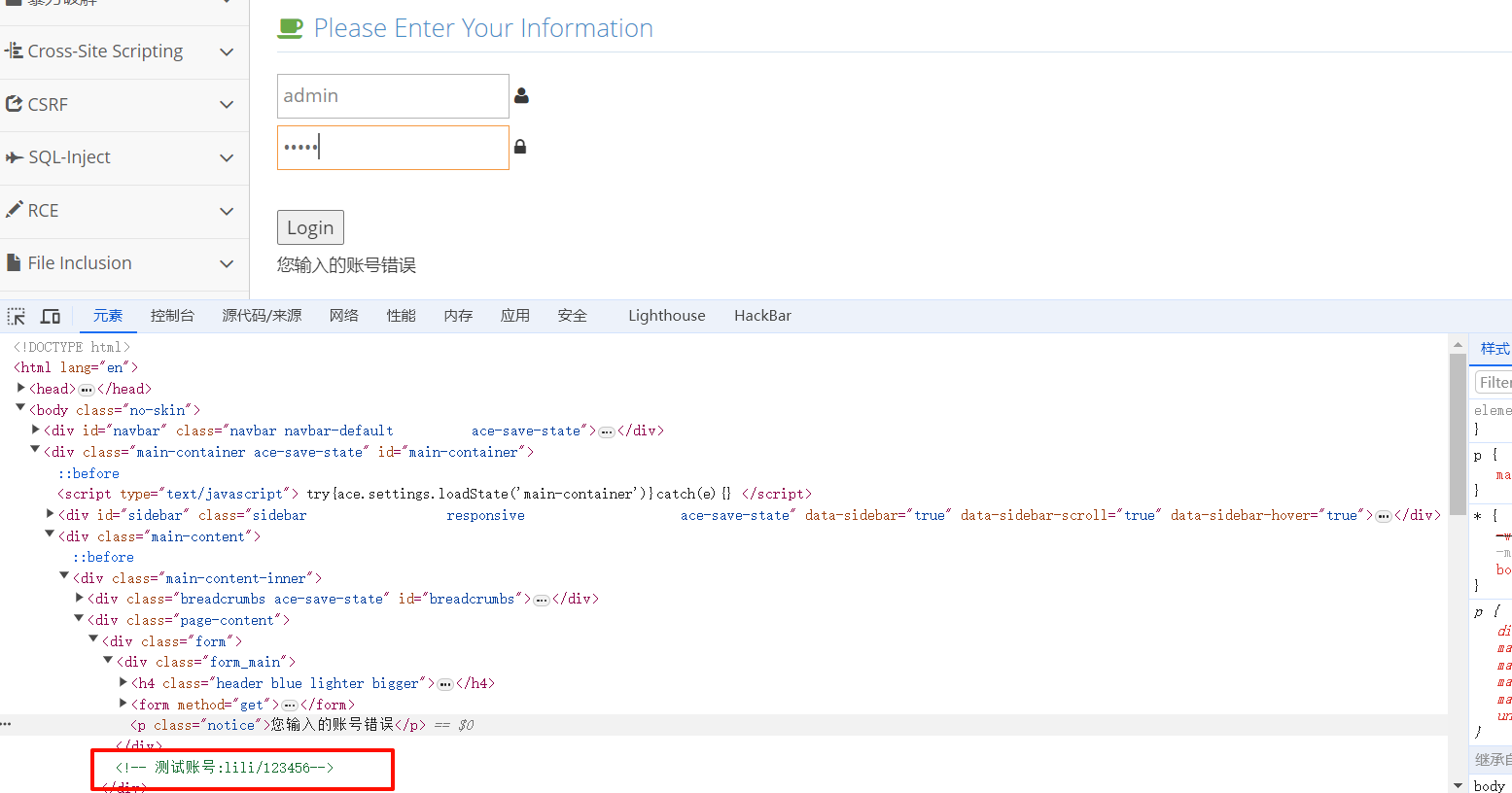Collapse the main-content div node
This screenshot has height=793, width=1512.
pyautogui.click(x=50, y=534)
